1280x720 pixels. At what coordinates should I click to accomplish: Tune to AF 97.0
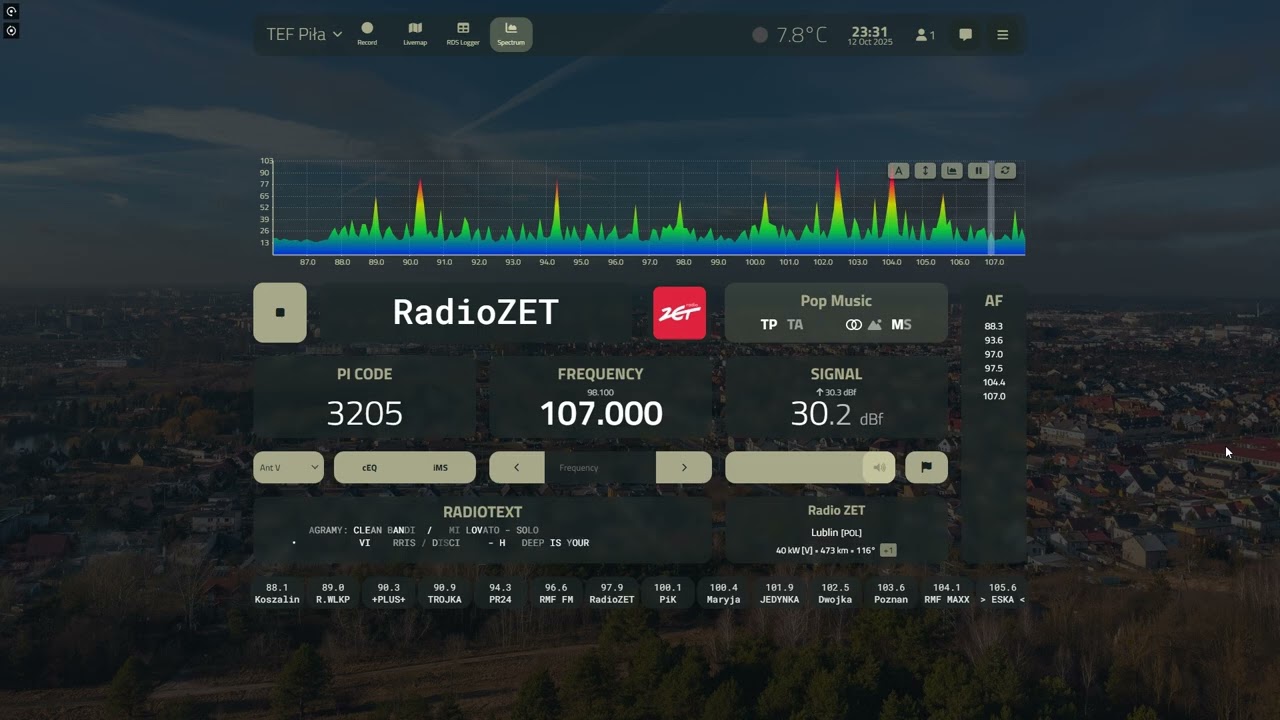[x=993, y=354]
